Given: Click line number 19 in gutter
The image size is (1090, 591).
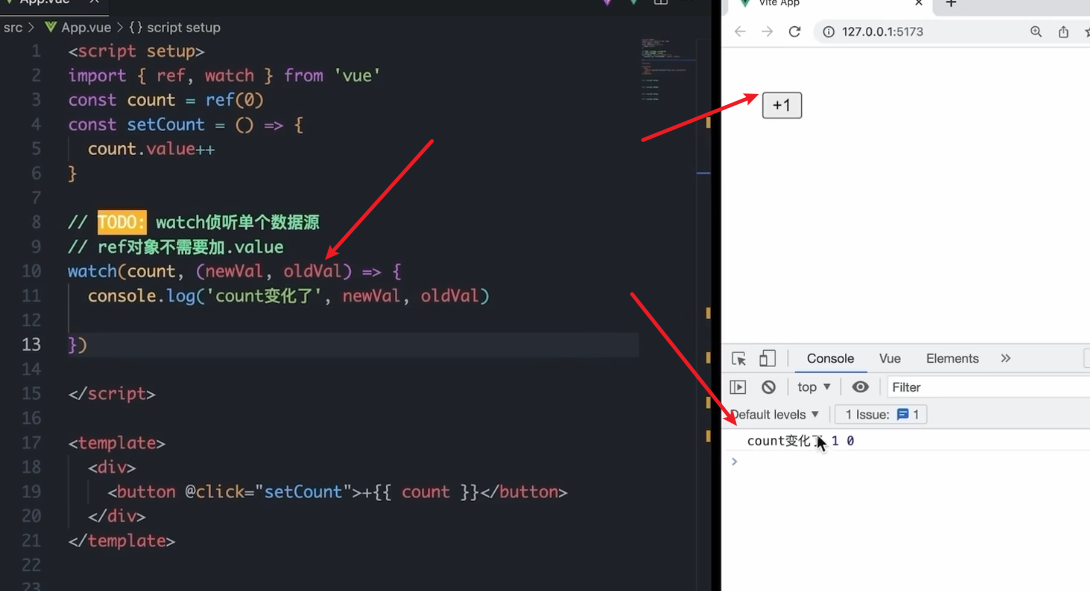Looking at the screenshot, I should tap(31, 492).
